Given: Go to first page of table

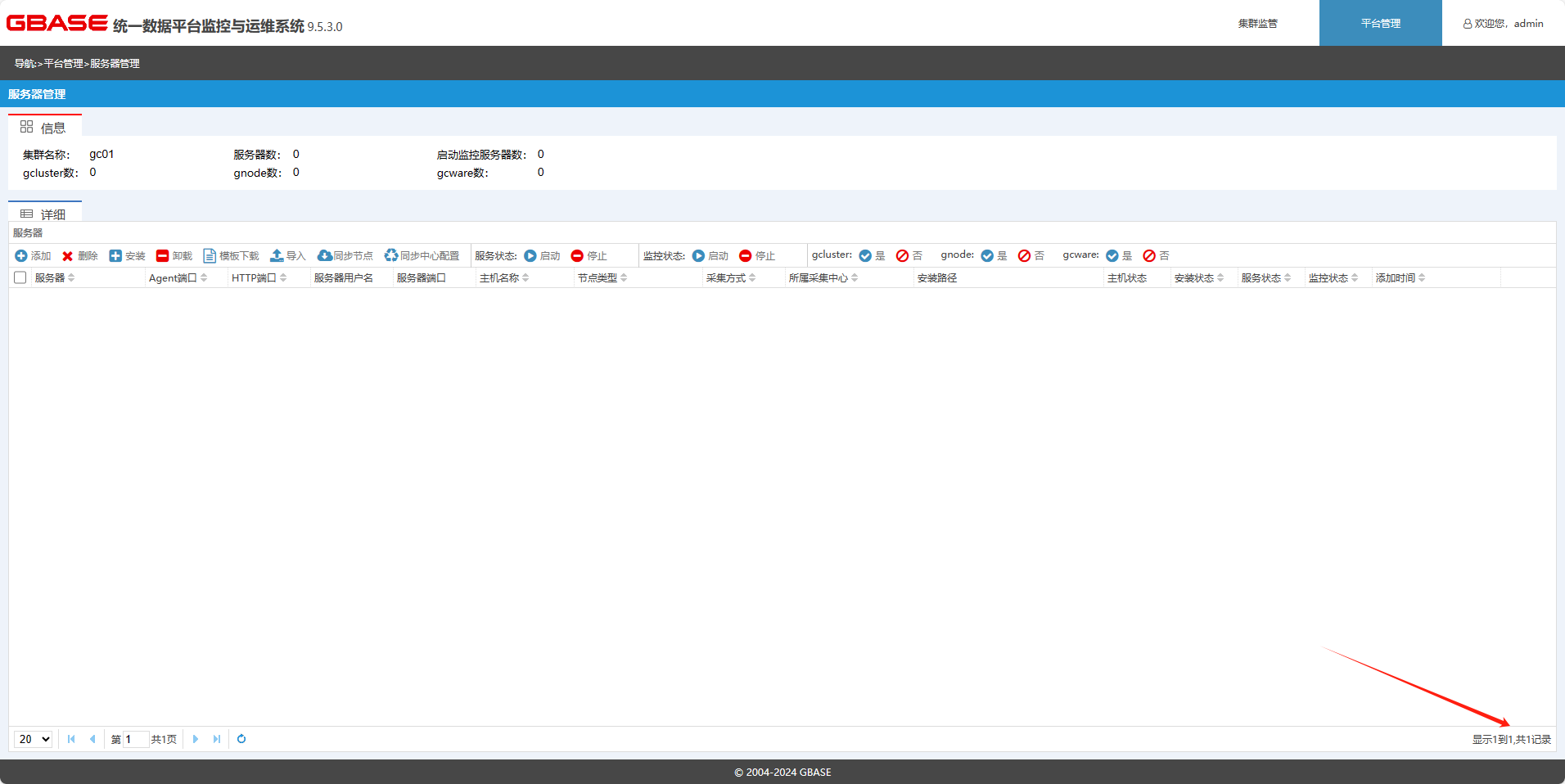Looking at the screenshot, I should [71, 739].
